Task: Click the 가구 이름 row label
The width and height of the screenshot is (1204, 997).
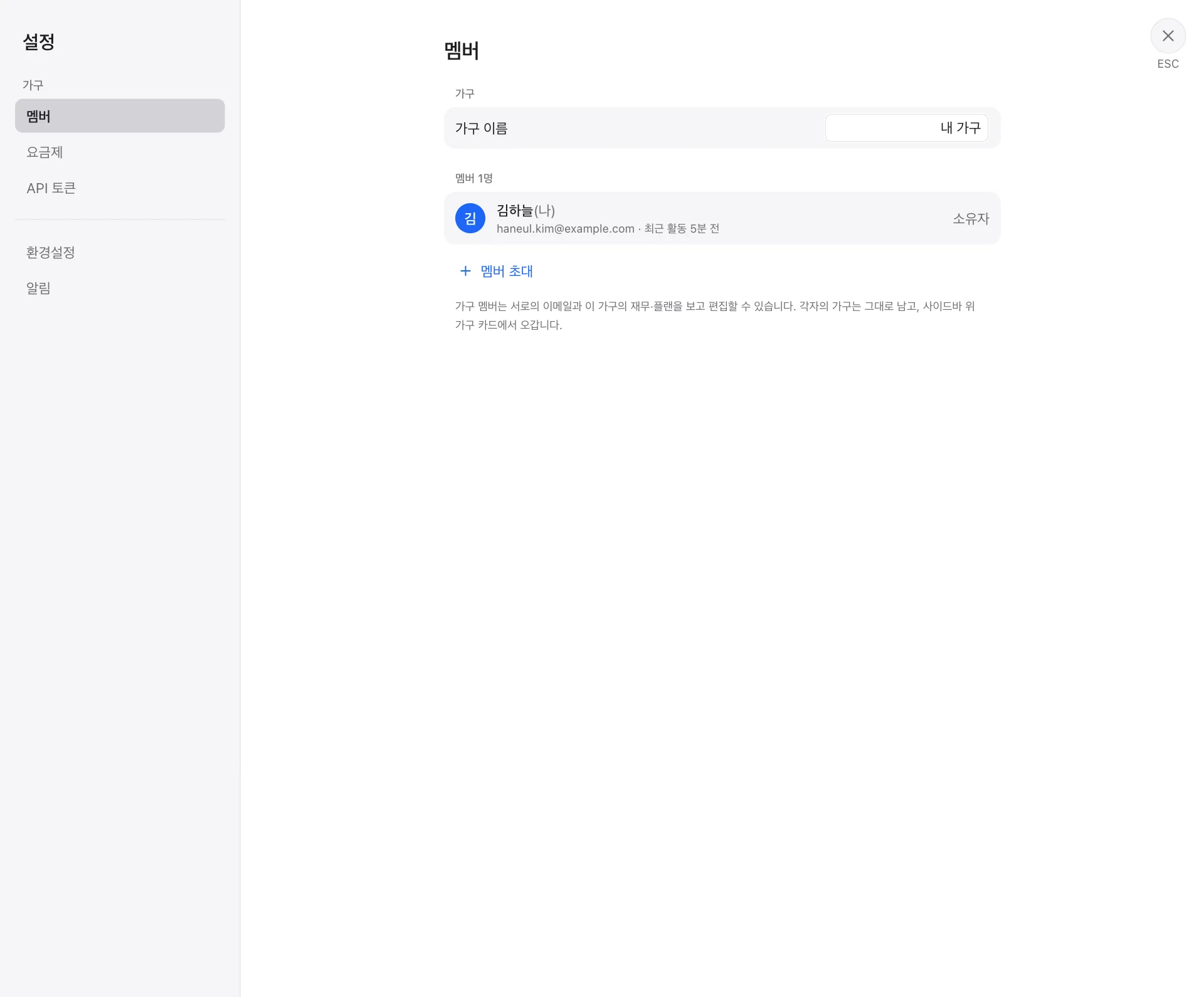Action: click(x=481, y=128)
